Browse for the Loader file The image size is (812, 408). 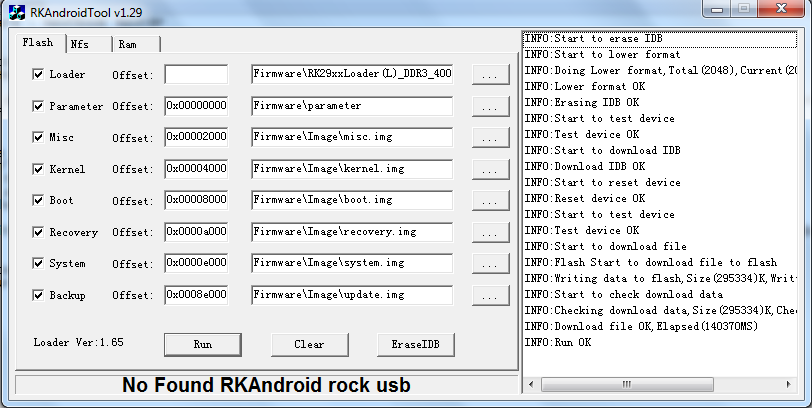[x=490, y=75]
